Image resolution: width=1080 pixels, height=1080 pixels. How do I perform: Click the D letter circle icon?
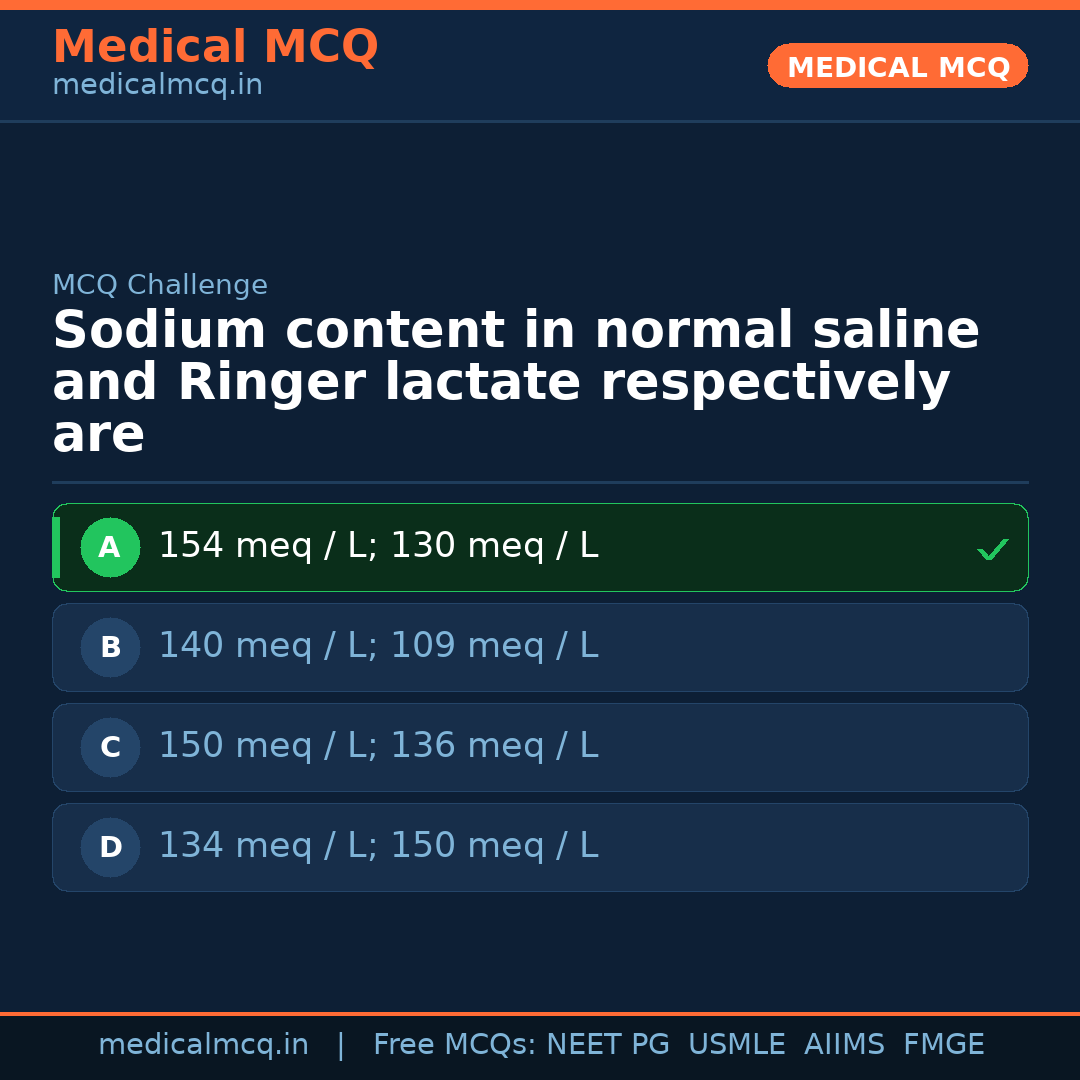(x=110, y=847)
